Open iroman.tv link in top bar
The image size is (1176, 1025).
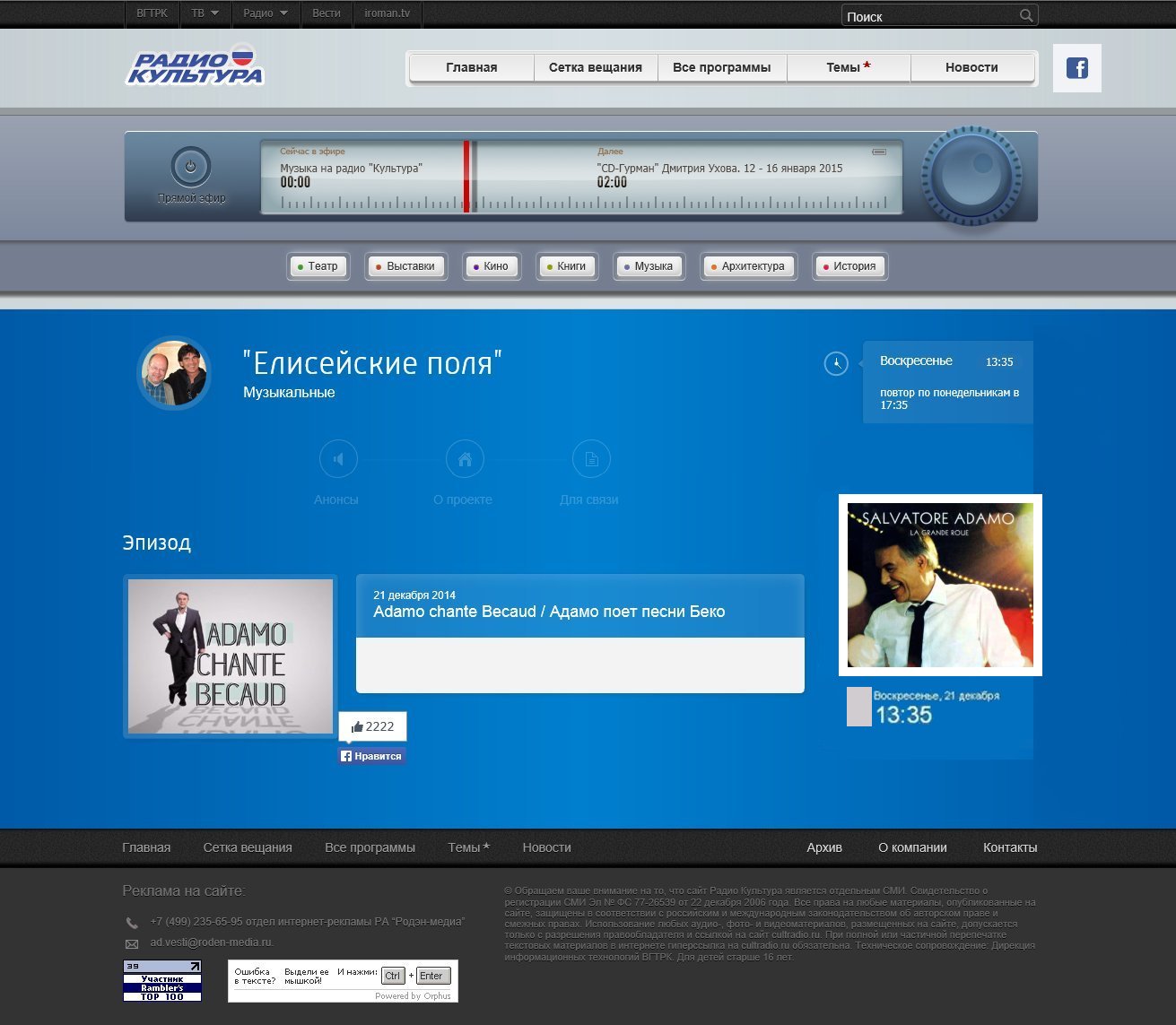pyautogui.click(x=388, y=13)
